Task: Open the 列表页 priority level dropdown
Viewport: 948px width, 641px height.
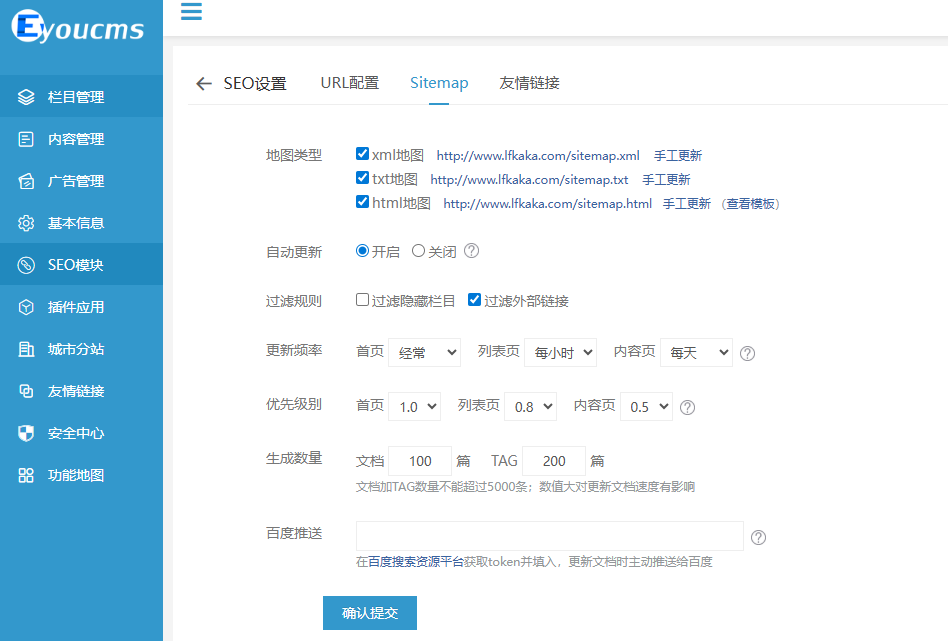Action: click(x=530, y=406)
